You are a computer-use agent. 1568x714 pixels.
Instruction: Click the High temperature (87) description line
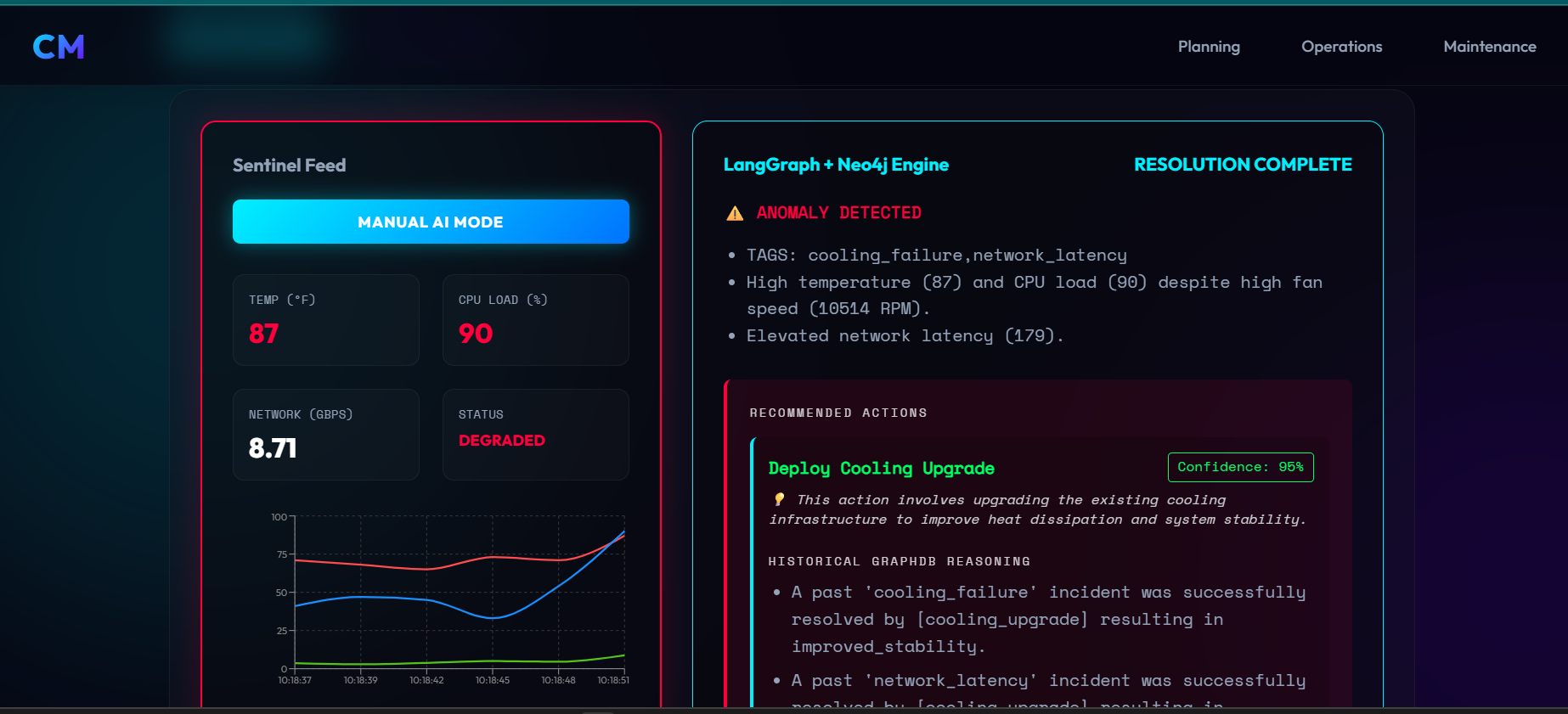(x=1034, y=295)
